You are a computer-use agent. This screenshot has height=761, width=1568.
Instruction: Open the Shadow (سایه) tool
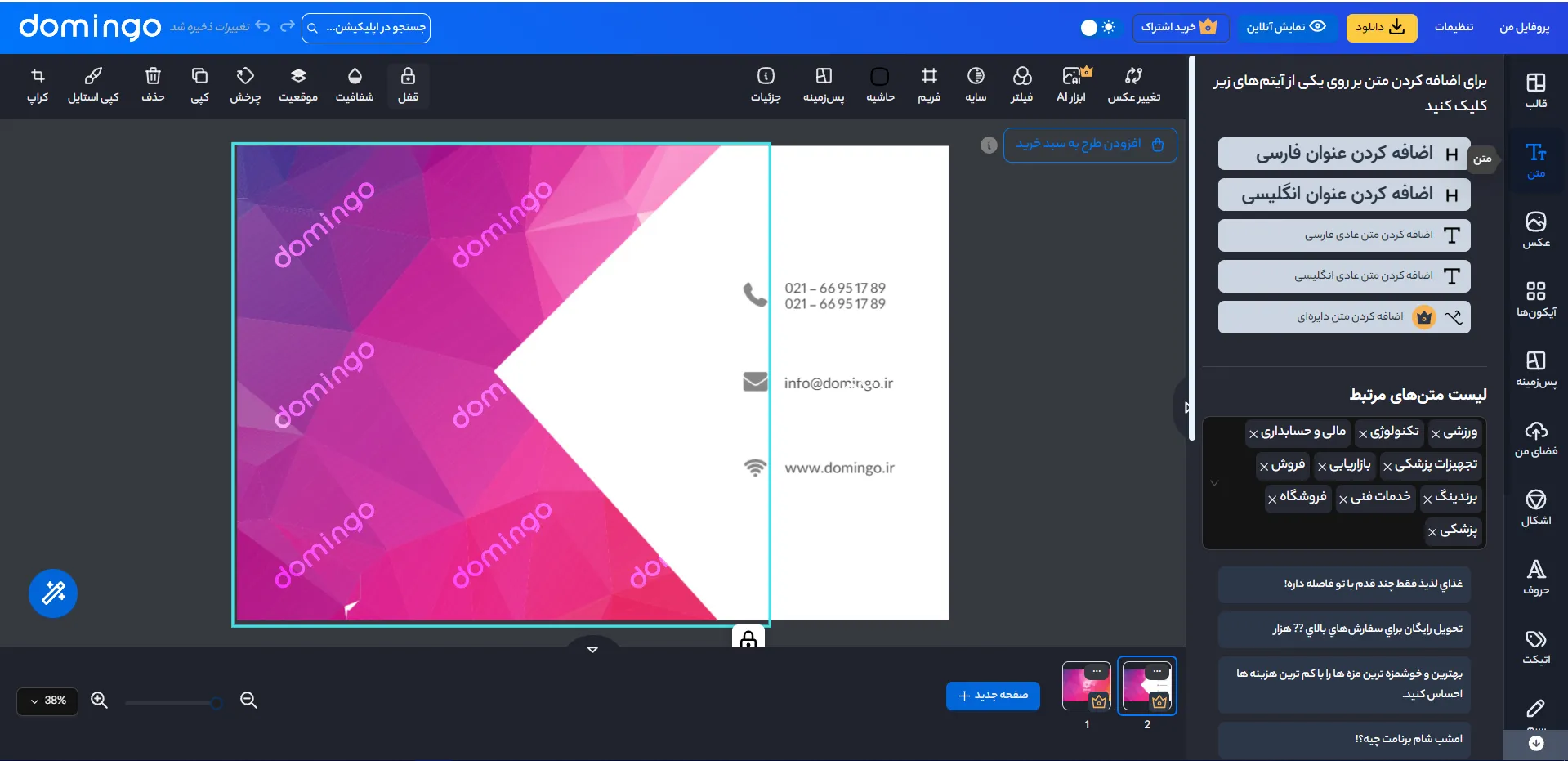click(x=976, y=86)
